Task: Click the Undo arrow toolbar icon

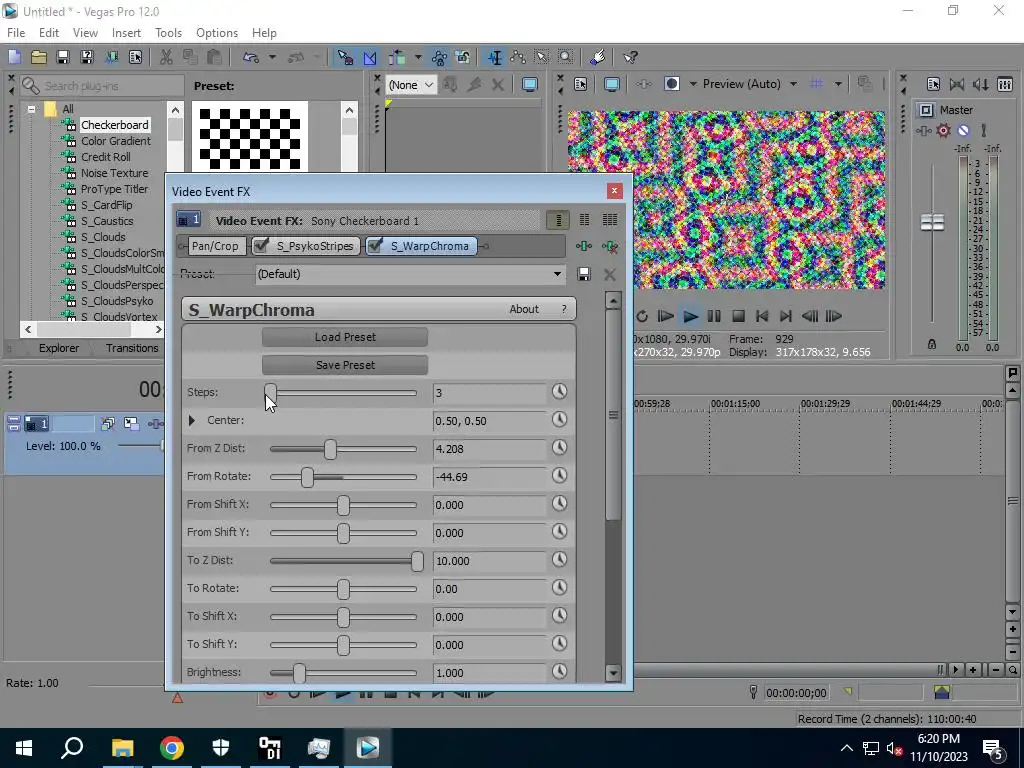Action: click(251, 57)
